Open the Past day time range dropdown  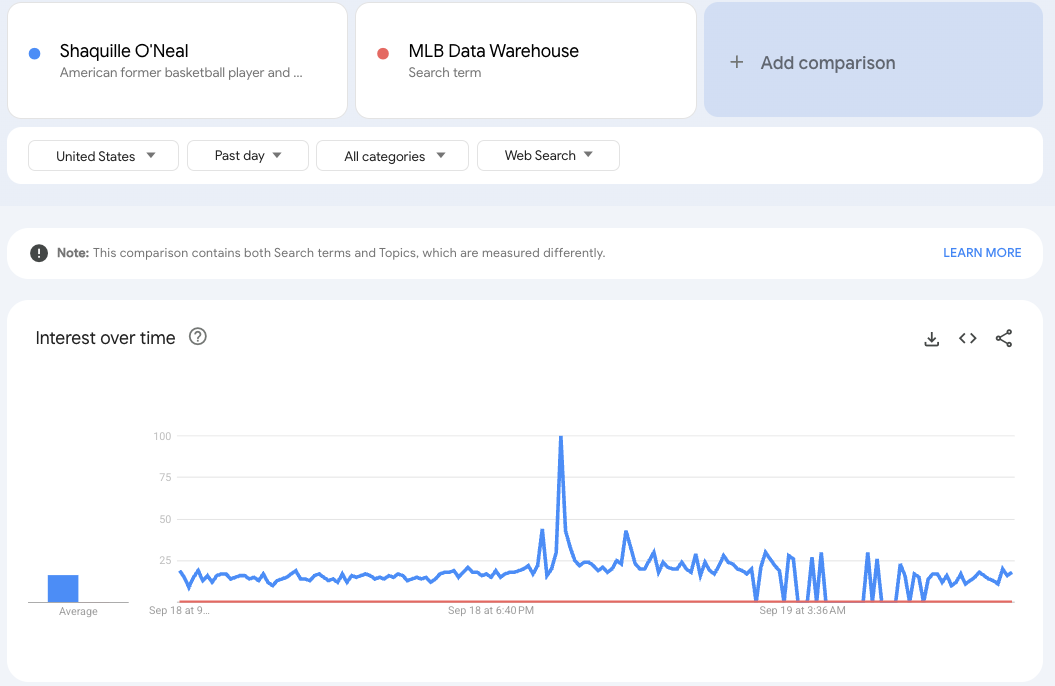click(248, 155)
